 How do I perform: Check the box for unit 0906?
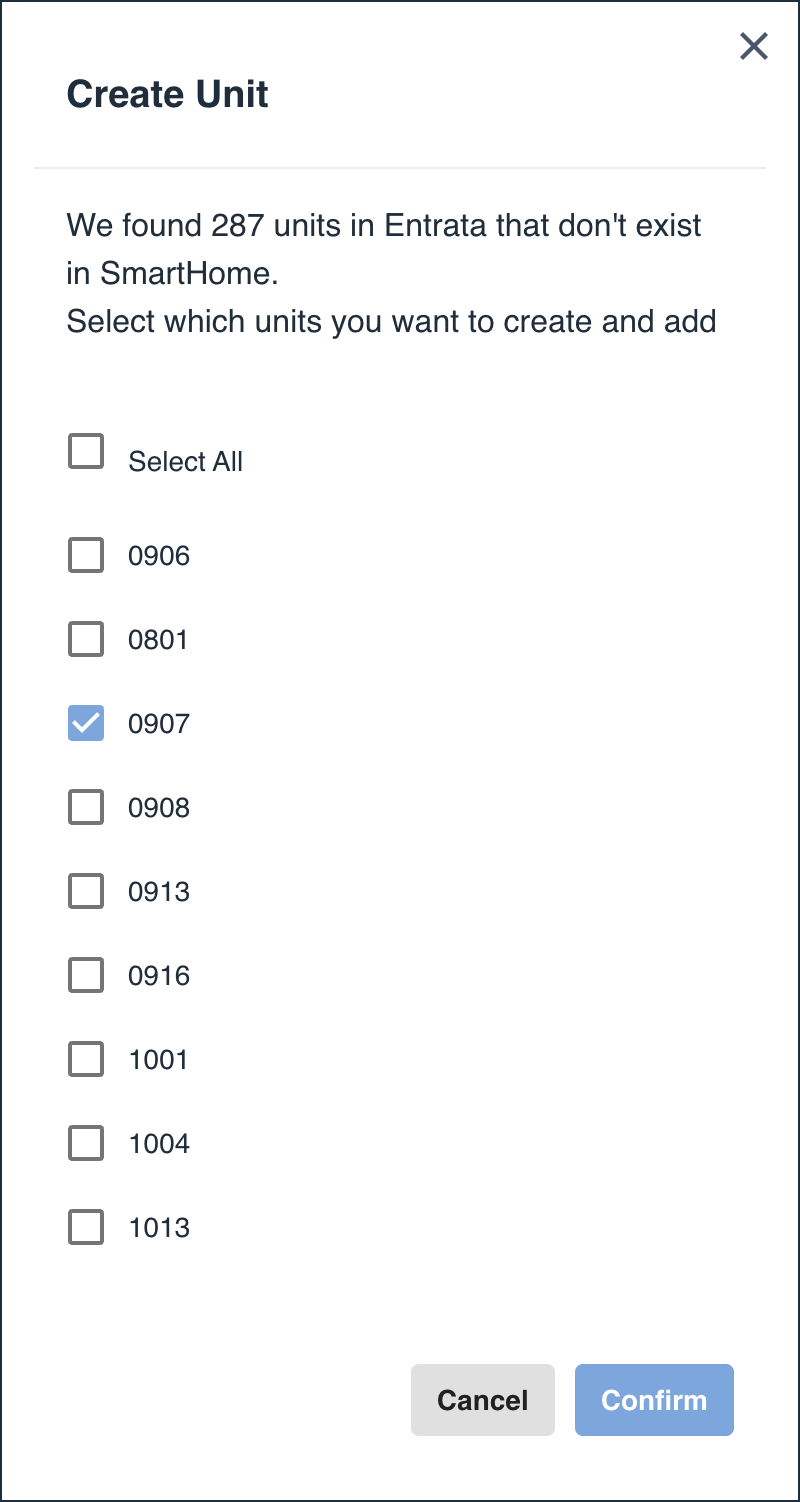86,555
